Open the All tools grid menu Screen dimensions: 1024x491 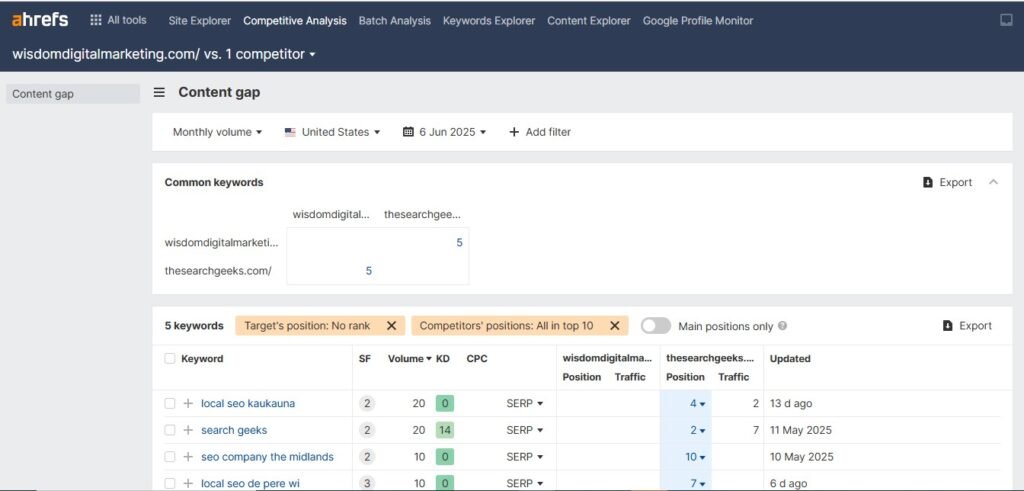coord(118,20)
